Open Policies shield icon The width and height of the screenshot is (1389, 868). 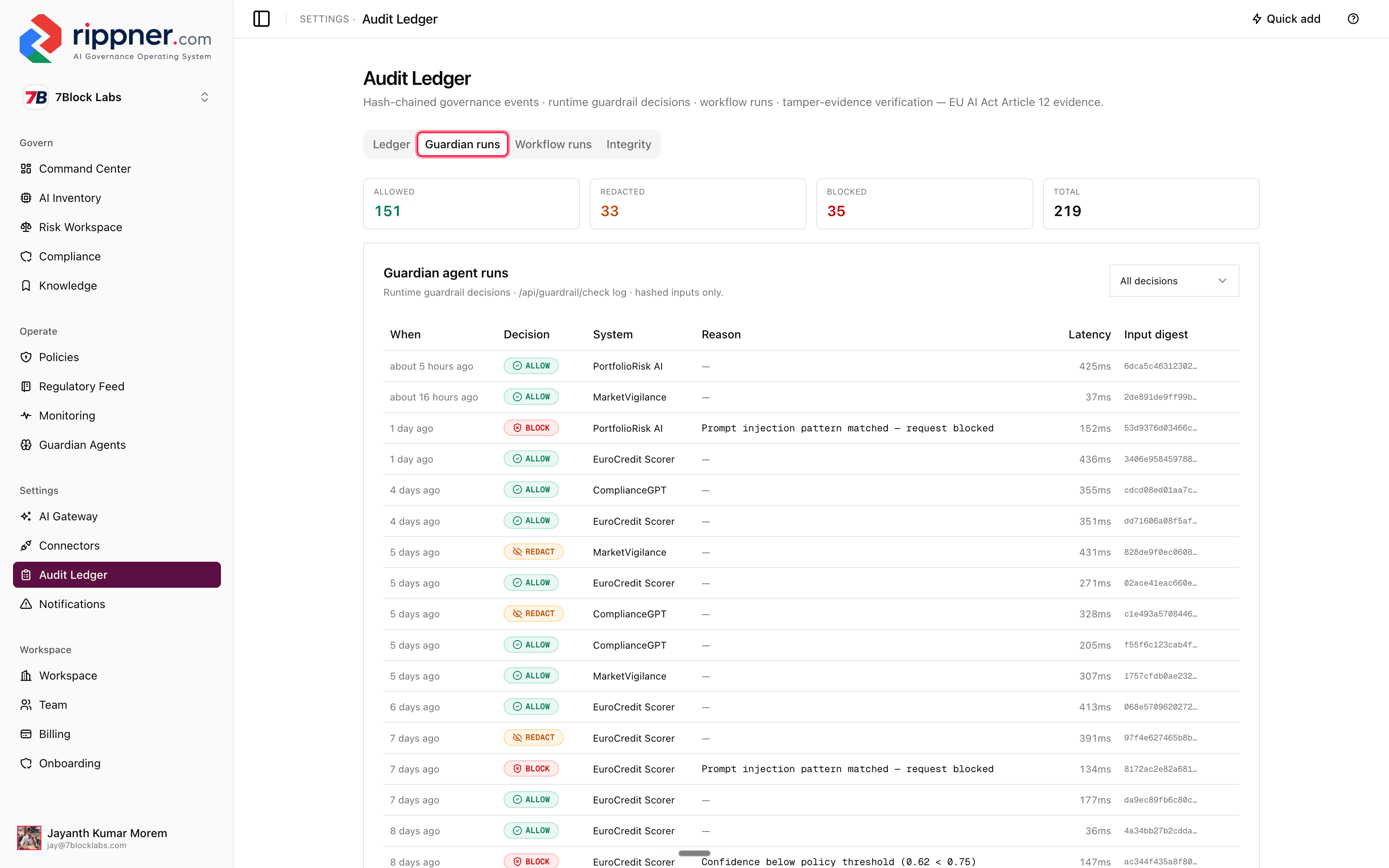(26, 357)
